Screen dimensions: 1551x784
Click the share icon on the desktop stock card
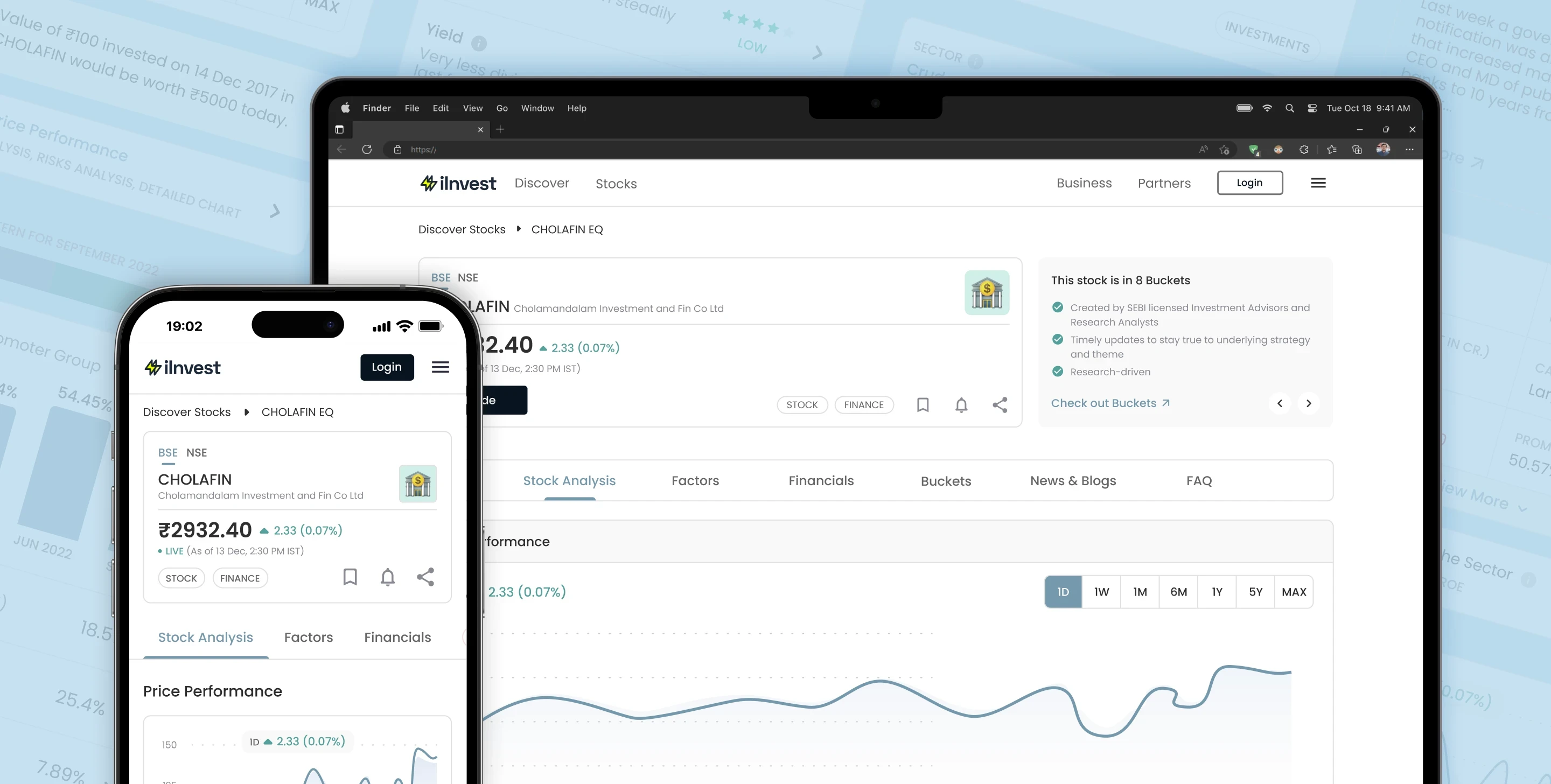[1000, 404]
